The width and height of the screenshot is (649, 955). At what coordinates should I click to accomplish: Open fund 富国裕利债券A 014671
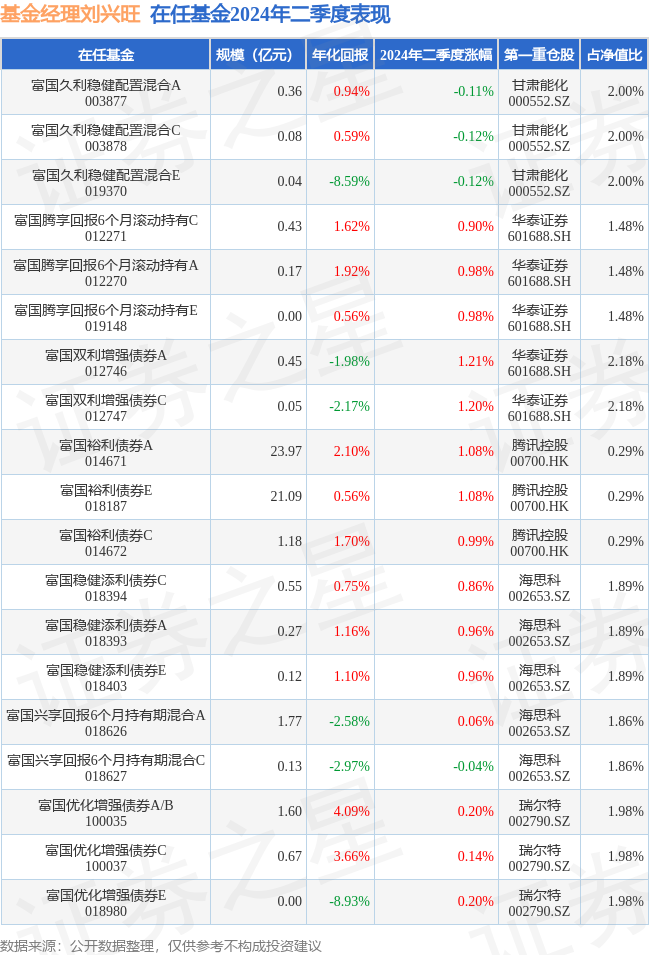coord(106,452)
